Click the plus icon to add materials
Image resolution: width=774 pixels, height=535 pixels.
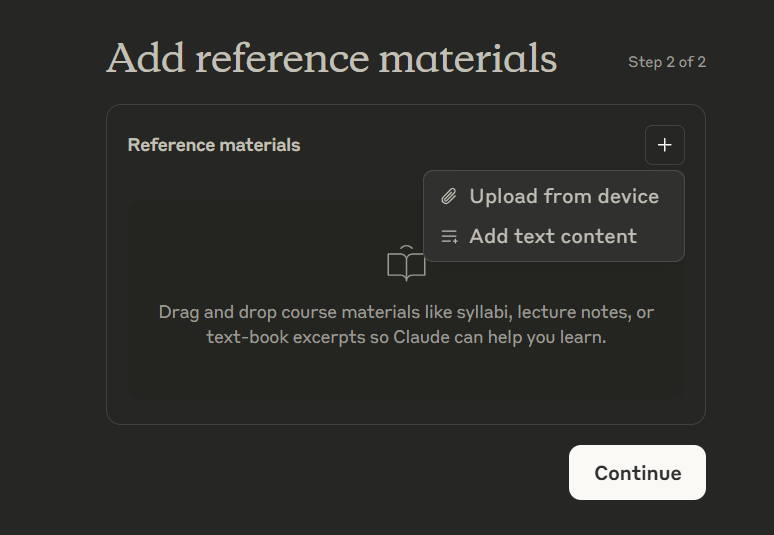pos(664,145)
